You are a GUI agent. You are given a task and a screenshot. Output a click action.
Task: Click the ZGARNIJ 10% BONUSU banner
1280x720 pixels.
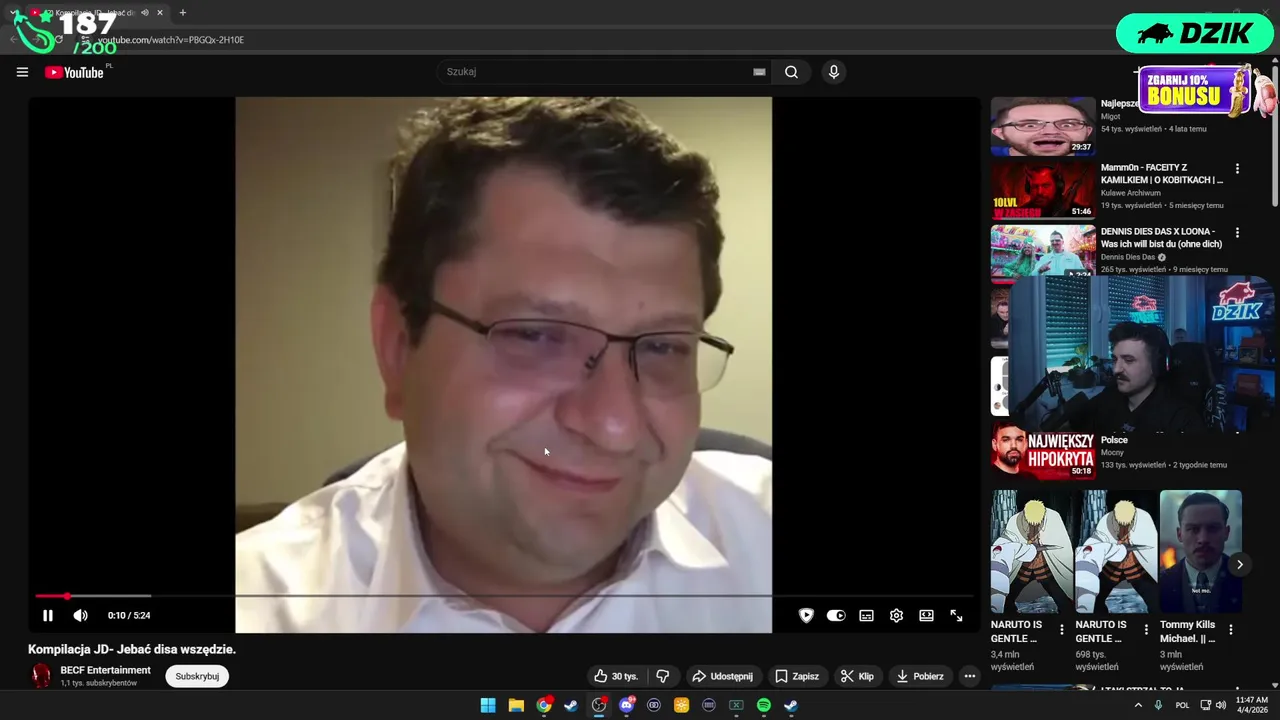tap(1194, 91)
